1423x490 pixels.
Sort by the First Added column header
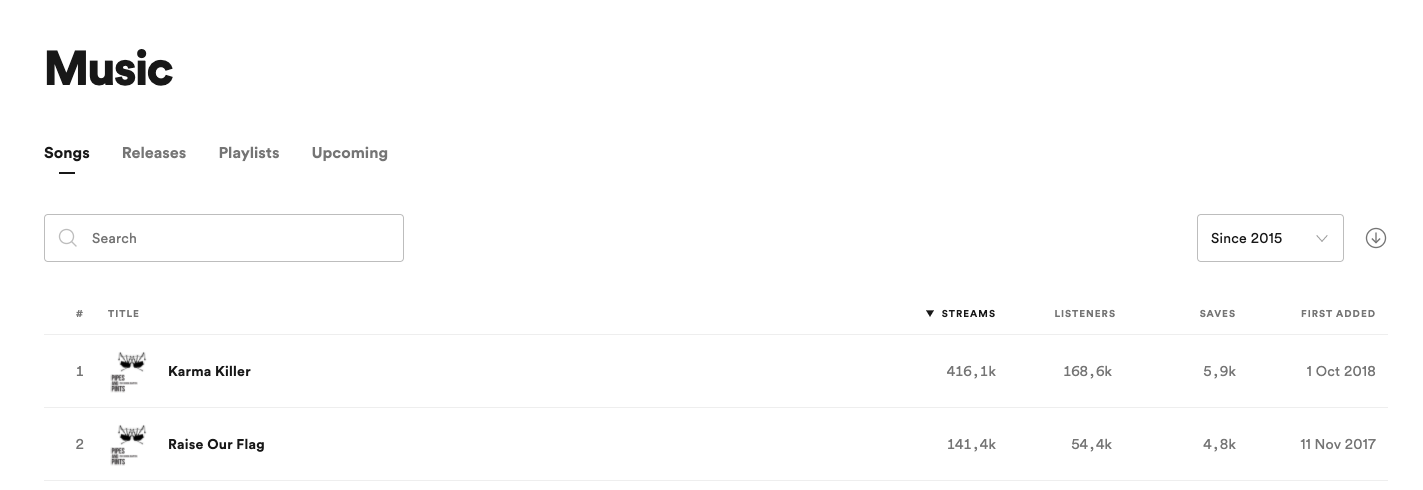[1338, 314]
